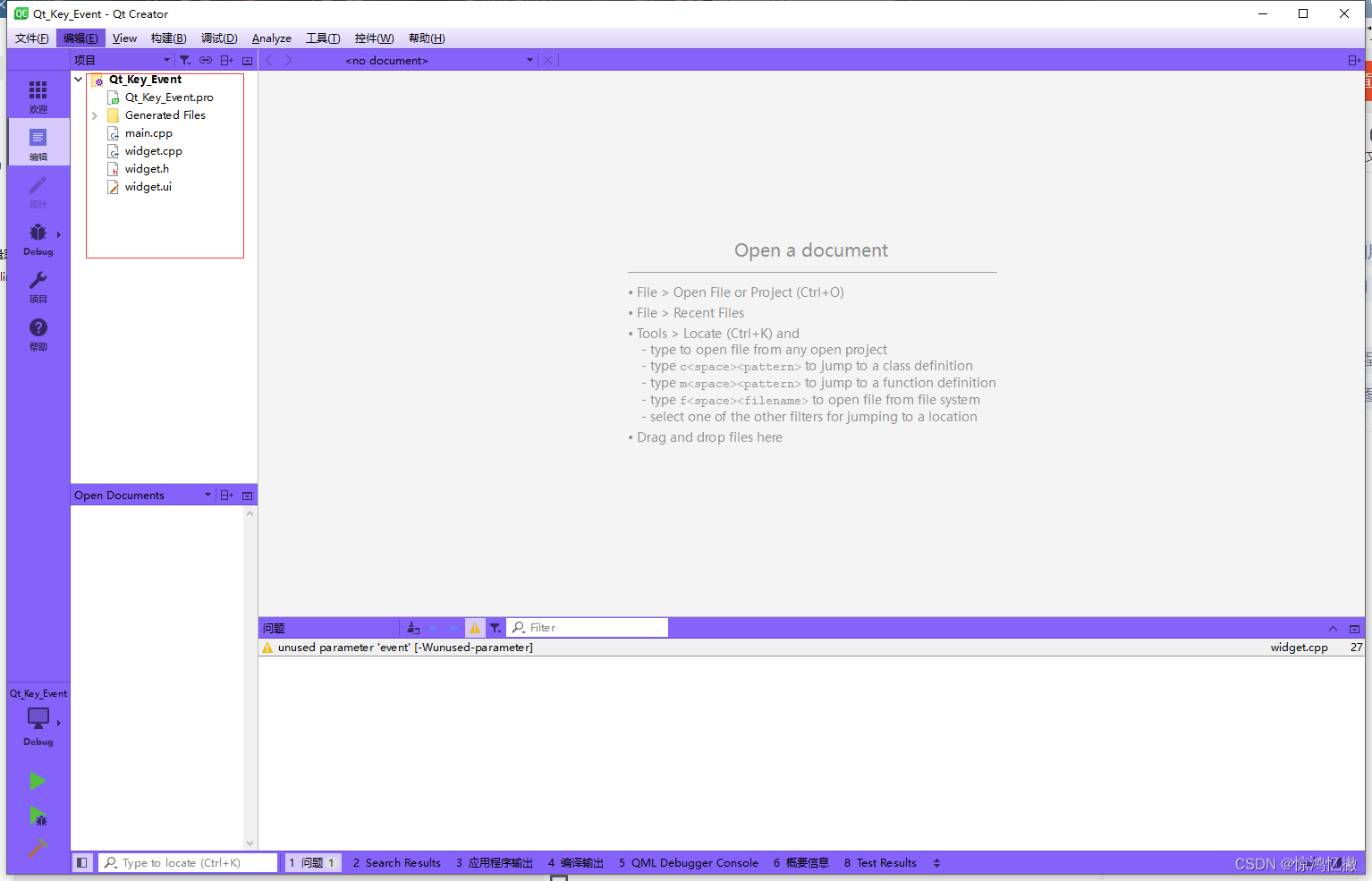
Task: Open the <no document> file selector
Action: click(438, 60)
